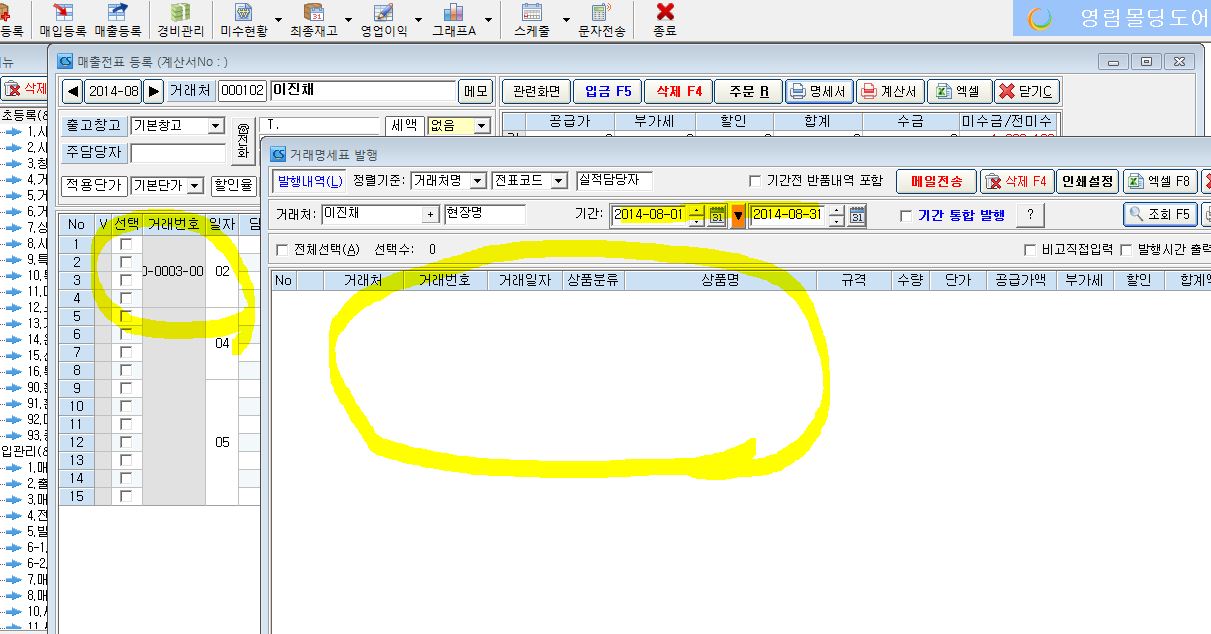Click the orange arrow between date fields

[x=739, y=215]
